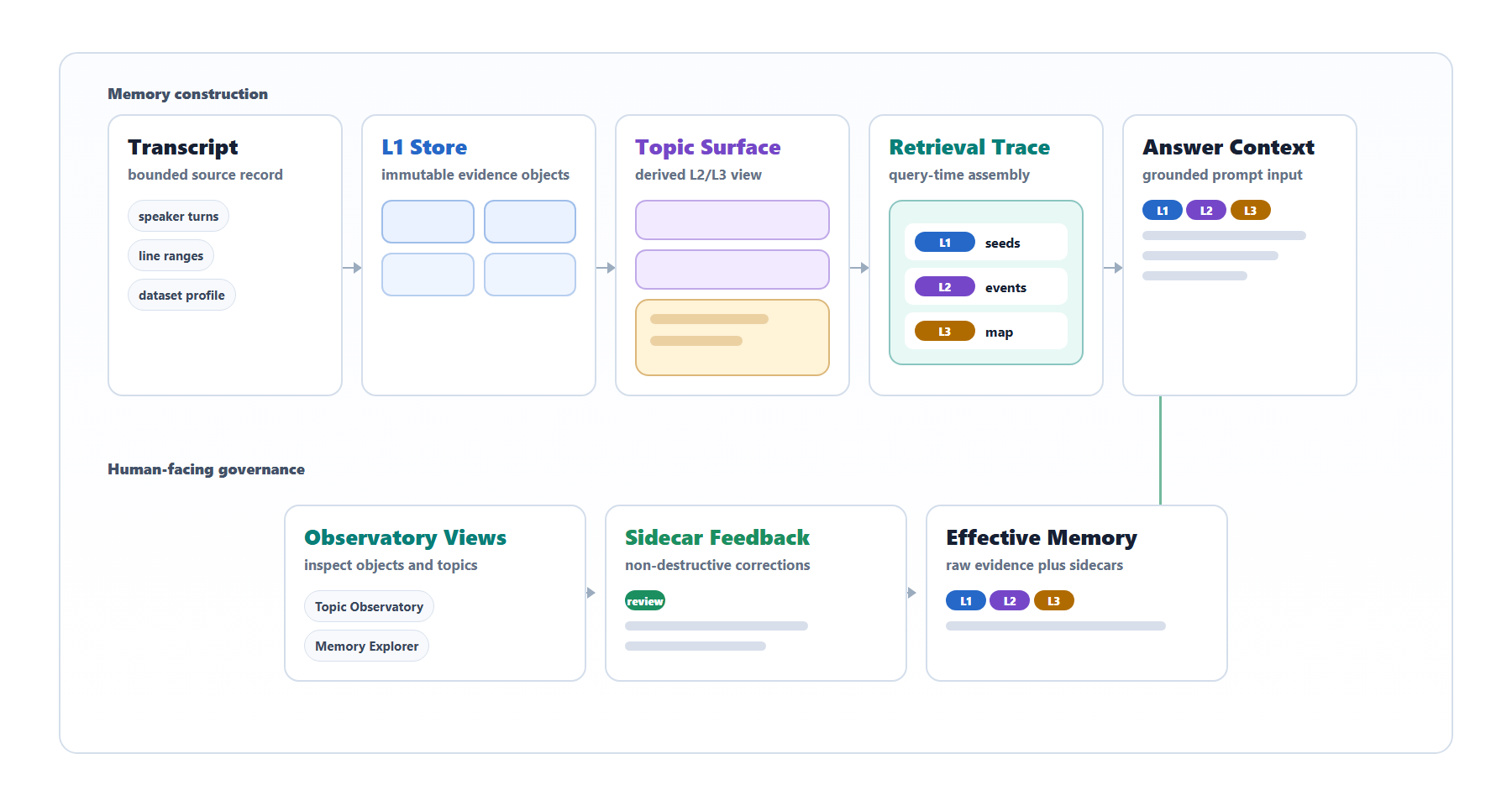Click the "Human-facing governance" section heading
Screen dimensions: 1512x806
(206, 469)
